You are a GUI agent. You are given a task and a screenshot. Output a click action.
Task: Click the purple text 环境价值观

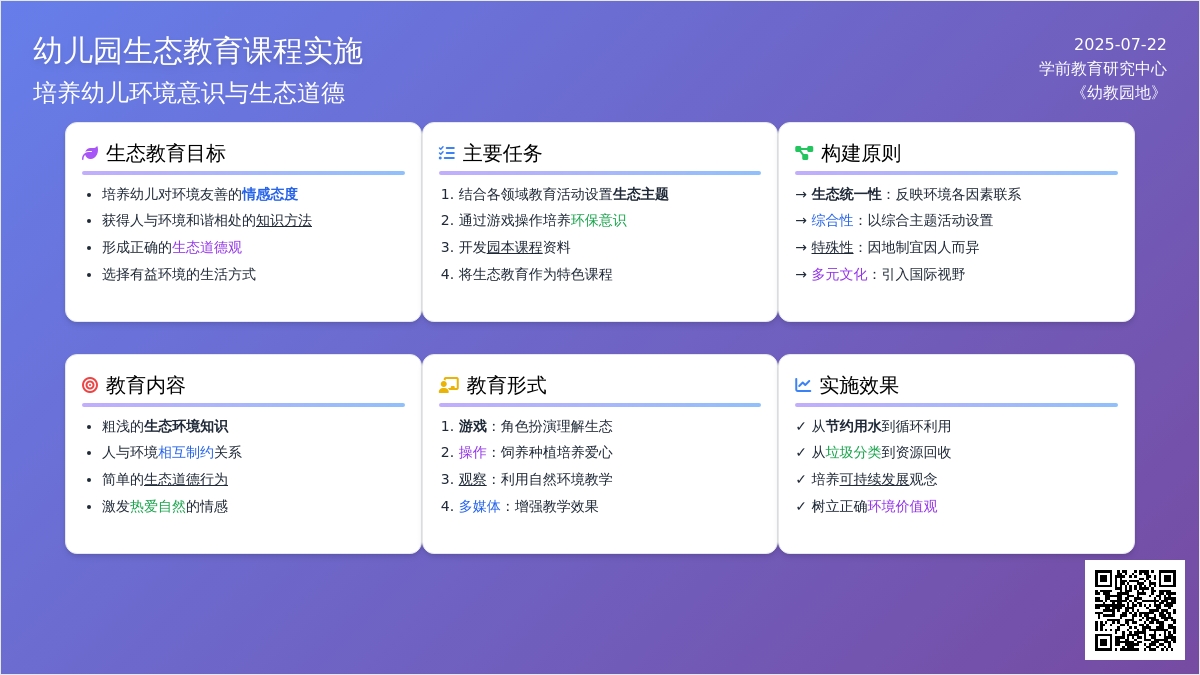tap(903, 506)
